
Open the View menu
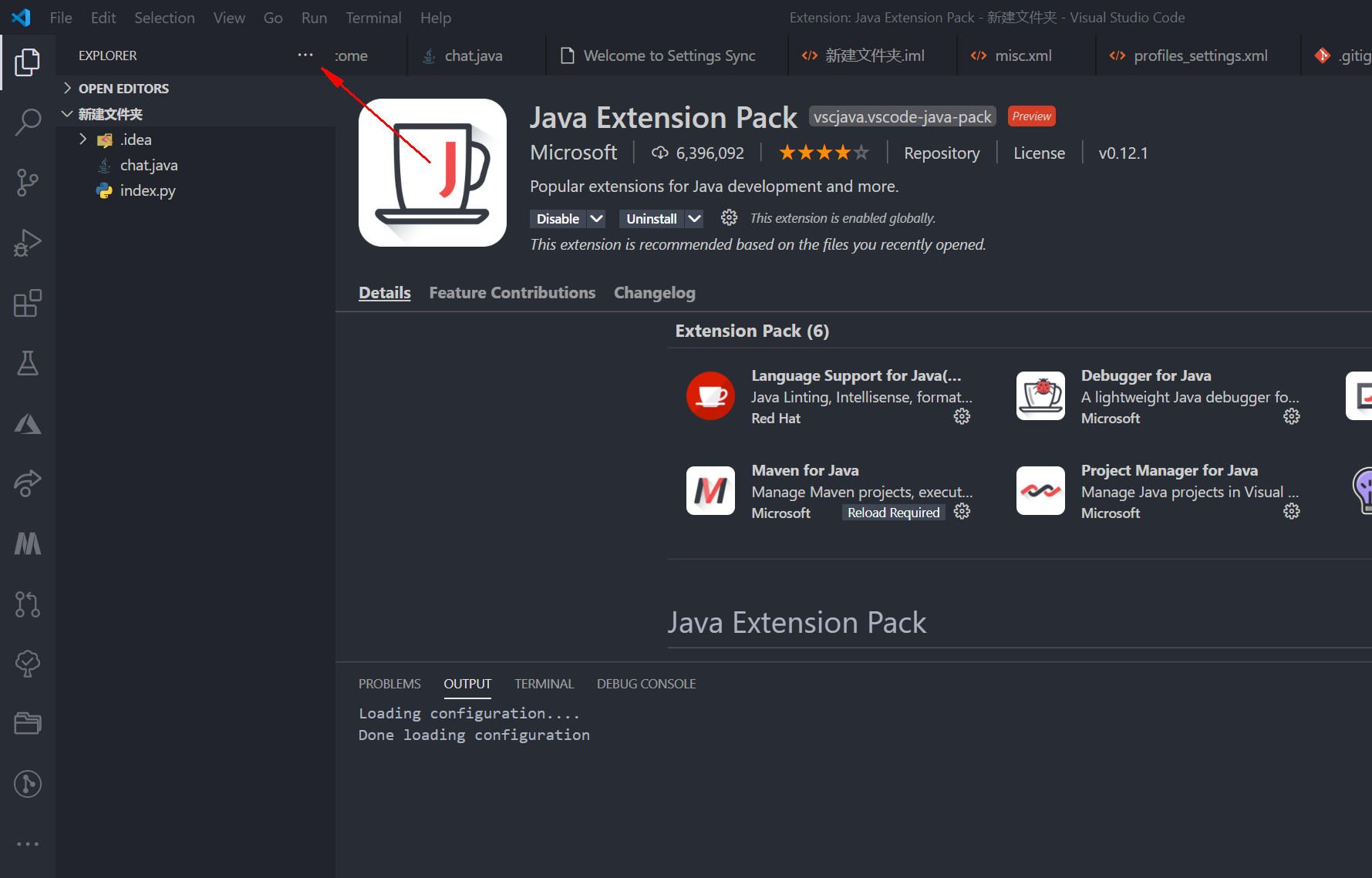(229, 17)
